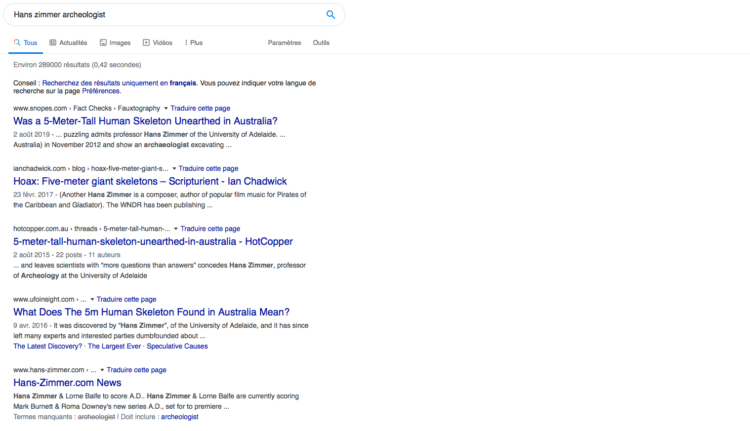Open Paramètres
Screen dimensions: 750x431
tap(284, 43)
